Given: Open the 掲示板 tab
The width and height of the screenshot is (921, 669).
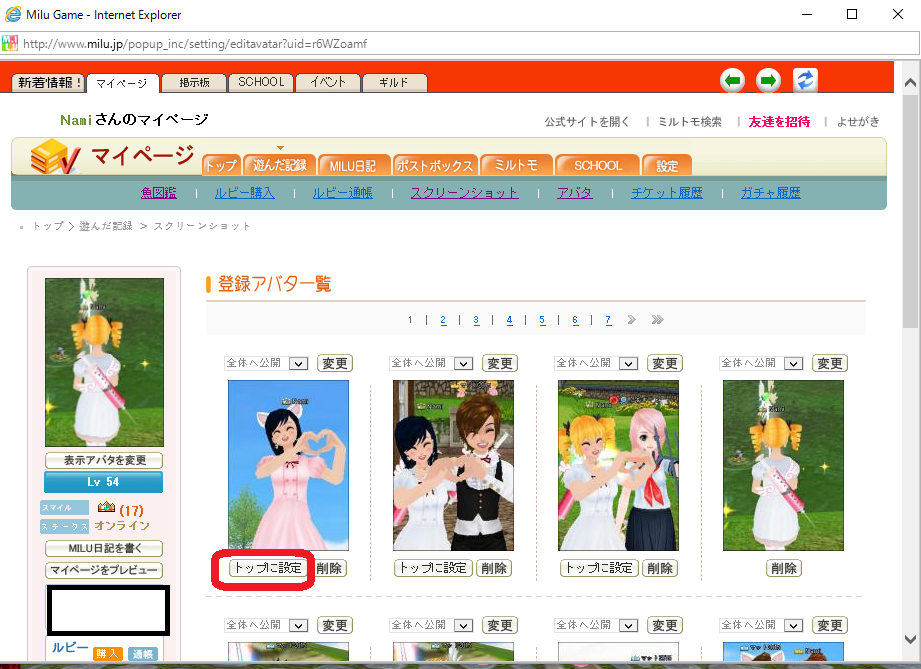Looking at the screenshot, I should pyautogui.click(x=194, y=83).
